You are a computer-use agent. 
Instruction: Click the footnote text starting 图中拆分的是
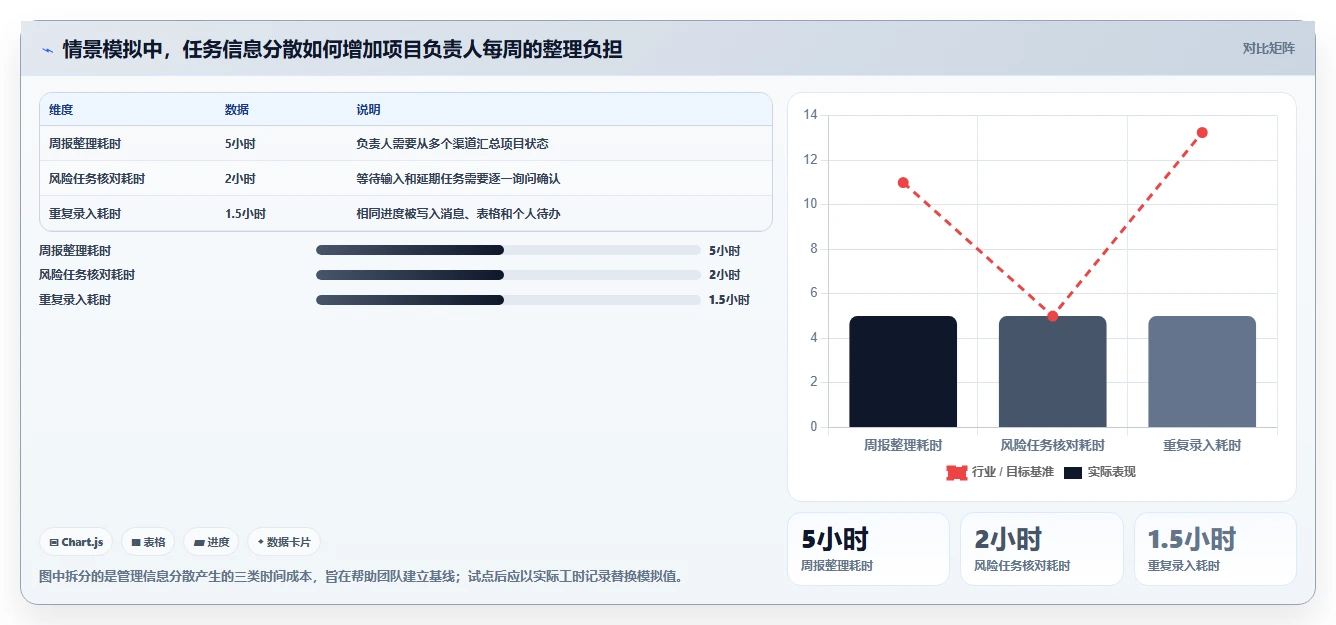(x=360, y=576)
